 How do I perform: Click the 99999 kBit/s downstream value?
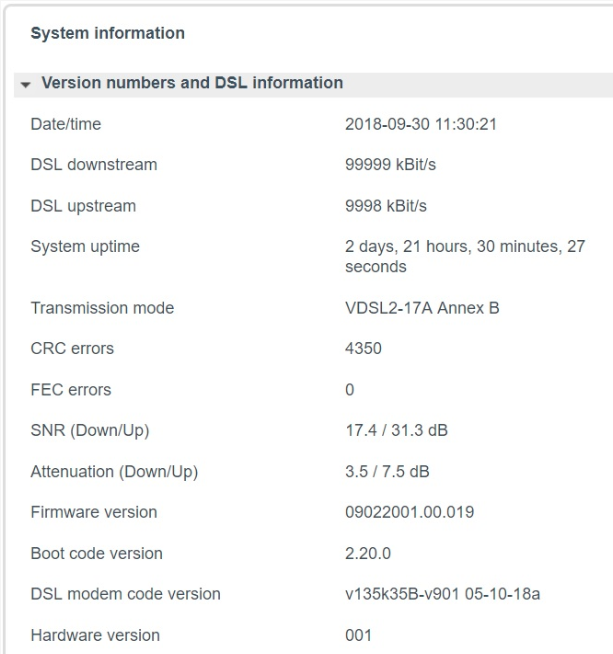(390, 164)
